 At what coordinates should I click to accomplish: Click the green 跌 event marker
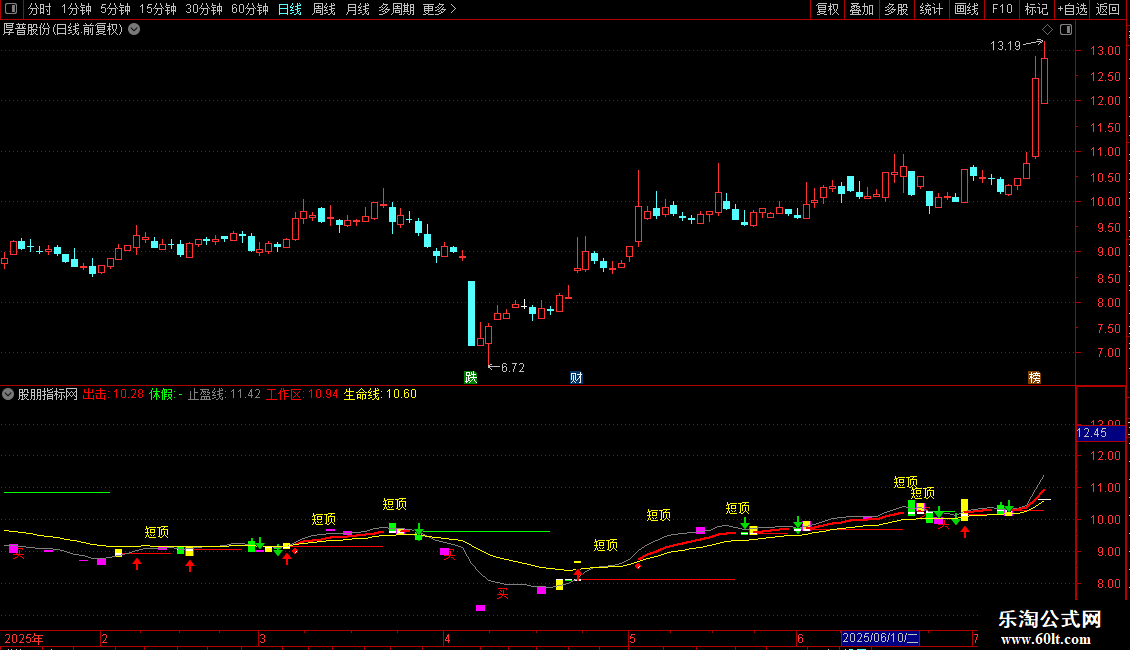tap(471, 378)
